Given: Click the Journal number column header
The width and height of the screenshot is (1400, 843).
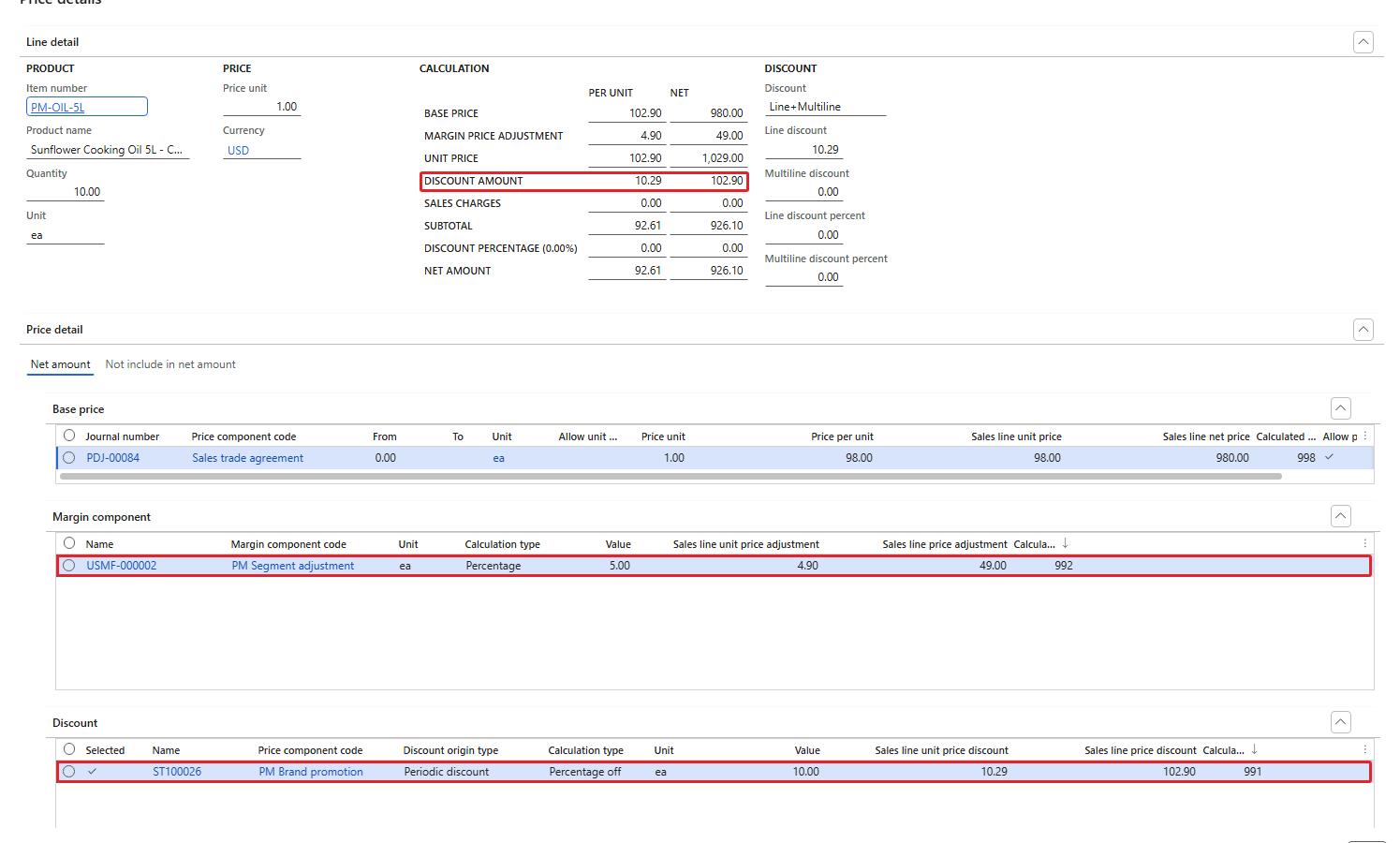Looking at the screenshot, I should coord(123,436).
